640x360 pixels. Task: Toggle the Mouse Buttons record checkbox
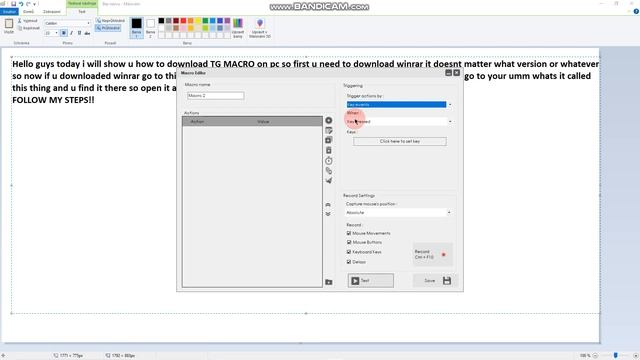click(349, 242)
